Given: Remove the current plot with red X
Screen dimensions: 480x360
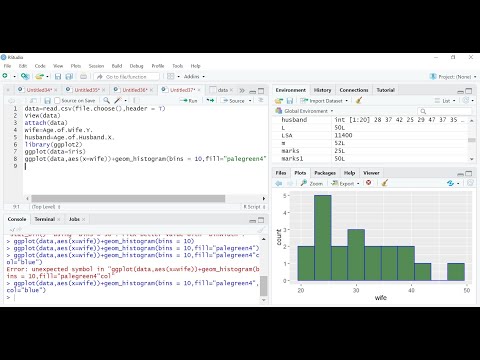Looking at the screenshot, I should 369,183.
